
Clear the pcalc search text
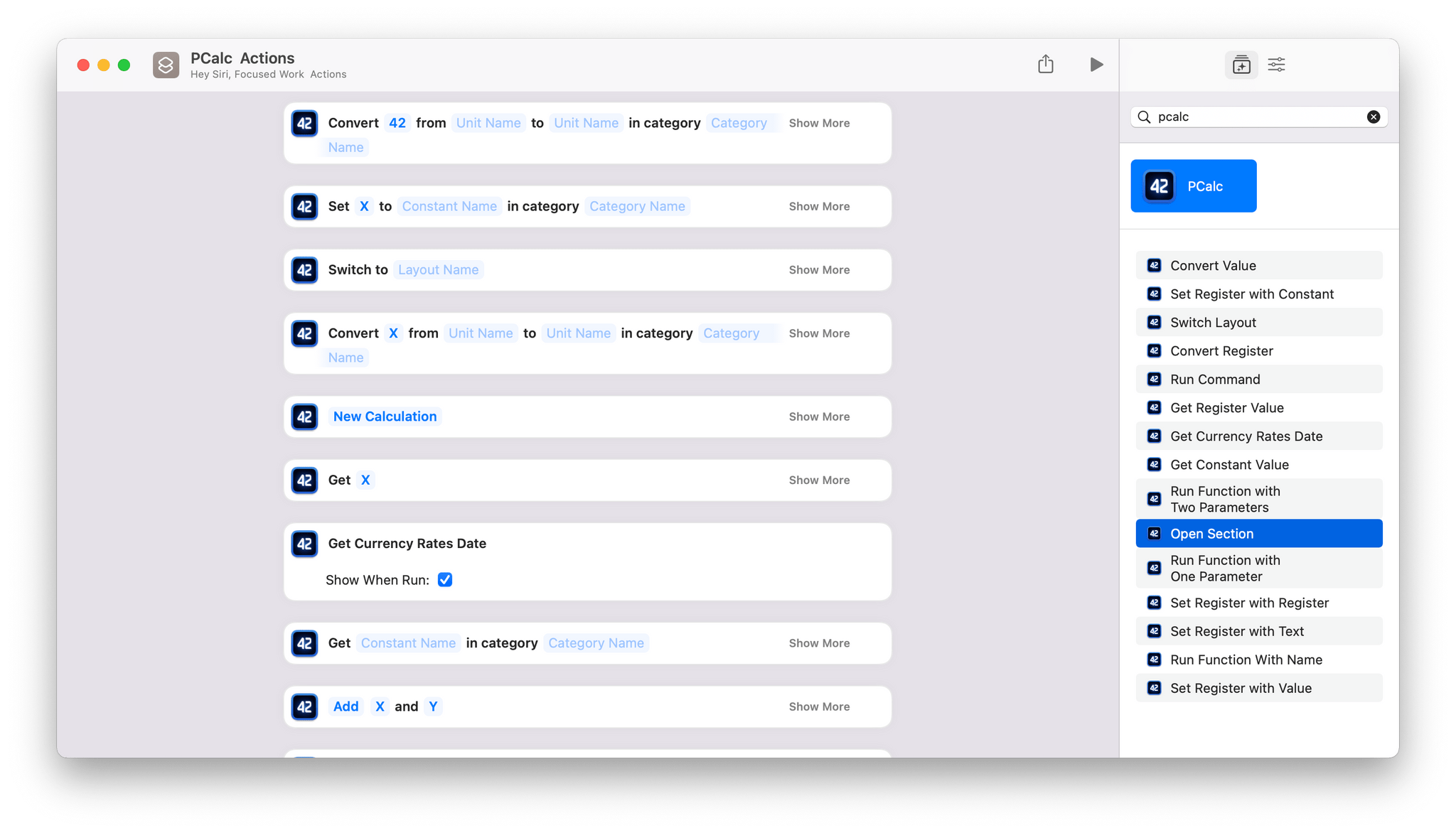pyautogui.click(x=1374, y=117)
